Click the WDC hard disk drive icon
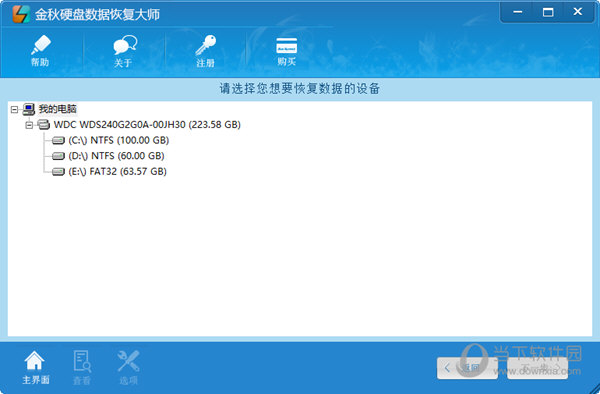Viewport: 600px width, 394px height. [44, 124]
